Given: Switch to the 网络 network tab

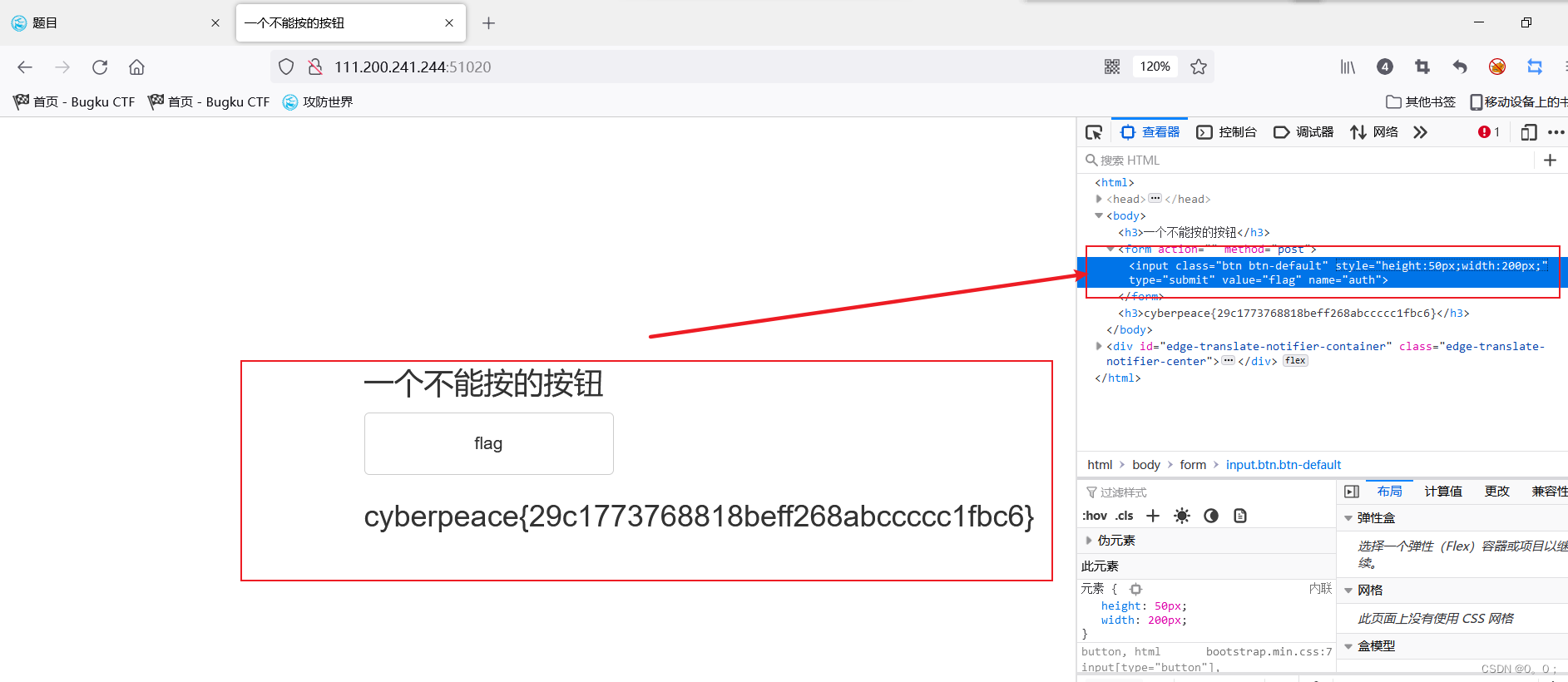Looking at the screenshot, I should (1374, 132).
